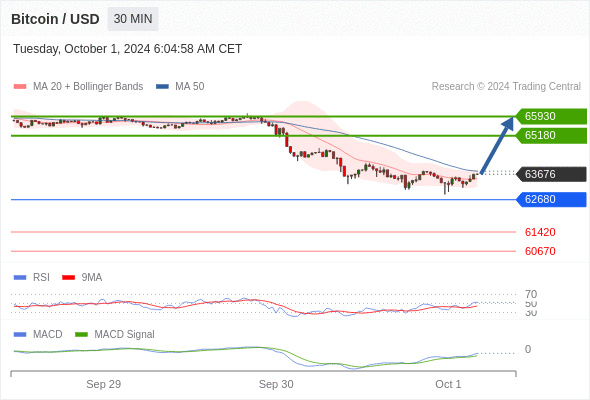590x400 pixels.
Task: Click the MACD Signal green legend marker
Action: pos(81,335)
